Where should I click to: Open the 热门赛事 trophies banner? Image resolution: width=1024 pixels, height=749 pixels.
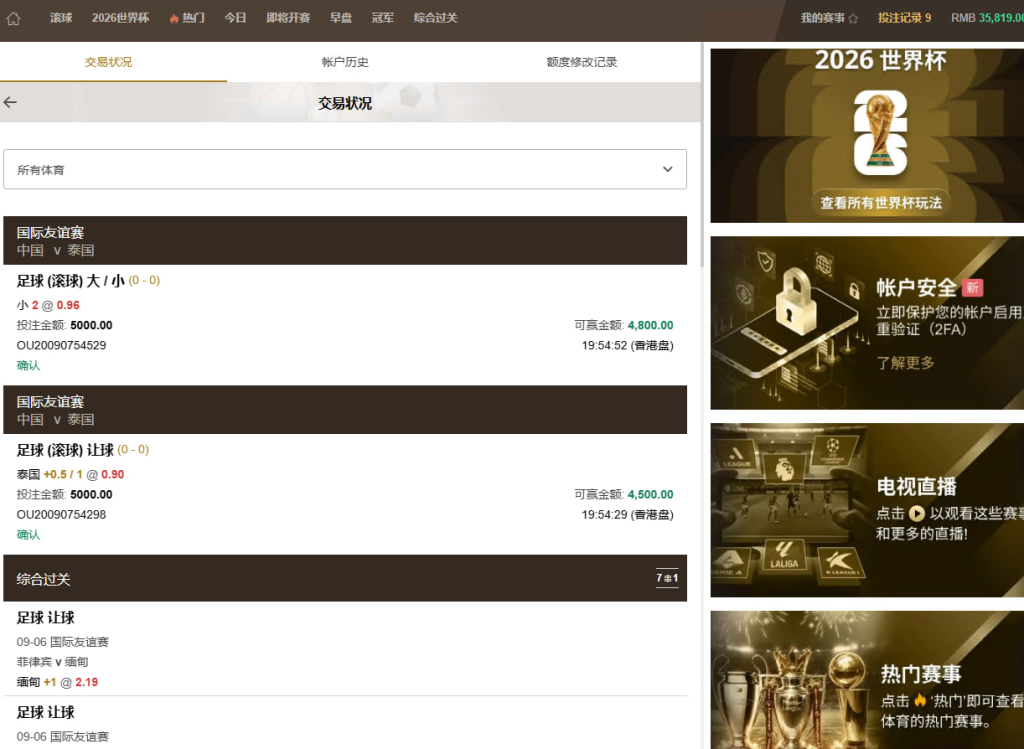click(867, 680)
